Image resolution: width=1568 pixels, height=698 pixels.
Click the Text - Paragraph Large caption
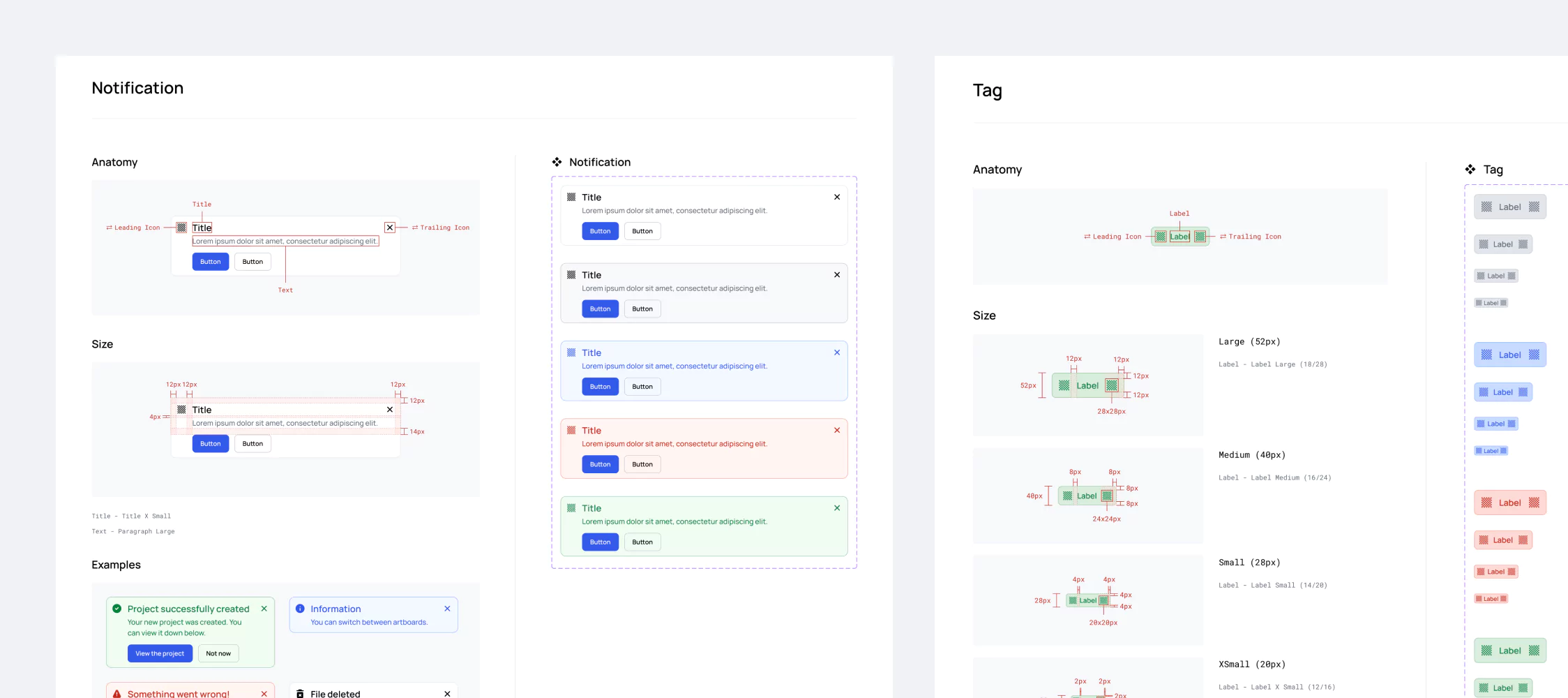(133, 532)
